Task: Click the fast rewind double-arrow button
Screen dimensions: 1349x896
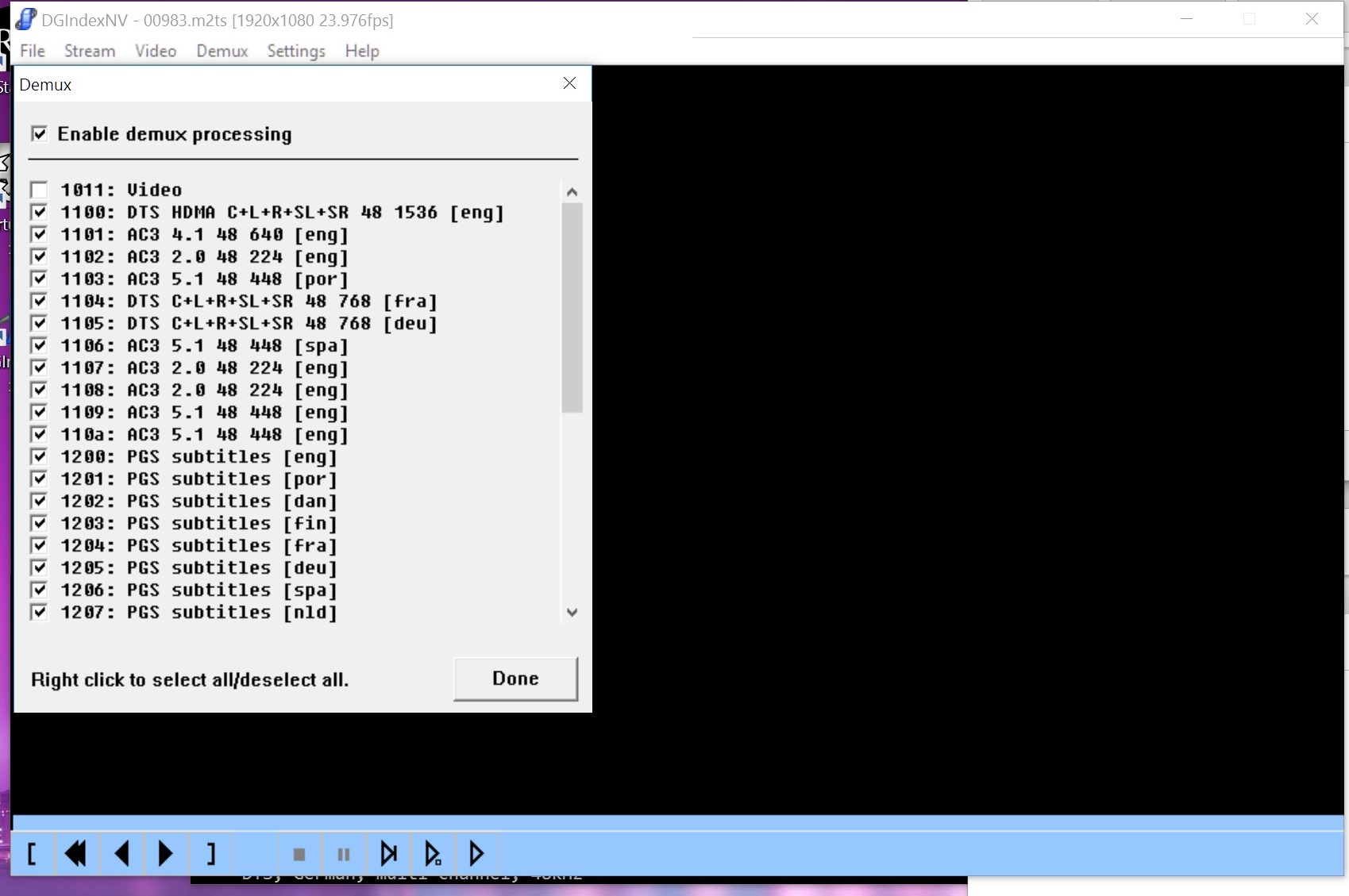Action: coord(76,854)
